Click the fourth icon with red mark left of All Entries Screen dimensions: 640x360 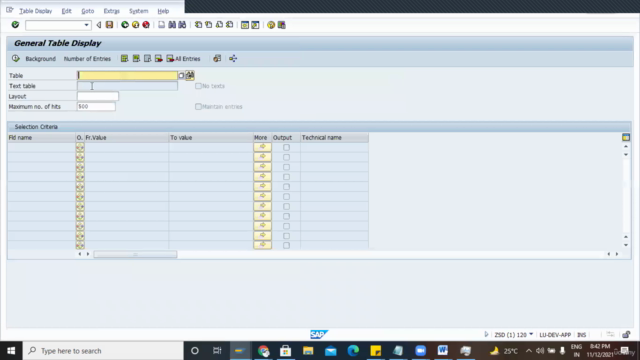tap(159, 59)
